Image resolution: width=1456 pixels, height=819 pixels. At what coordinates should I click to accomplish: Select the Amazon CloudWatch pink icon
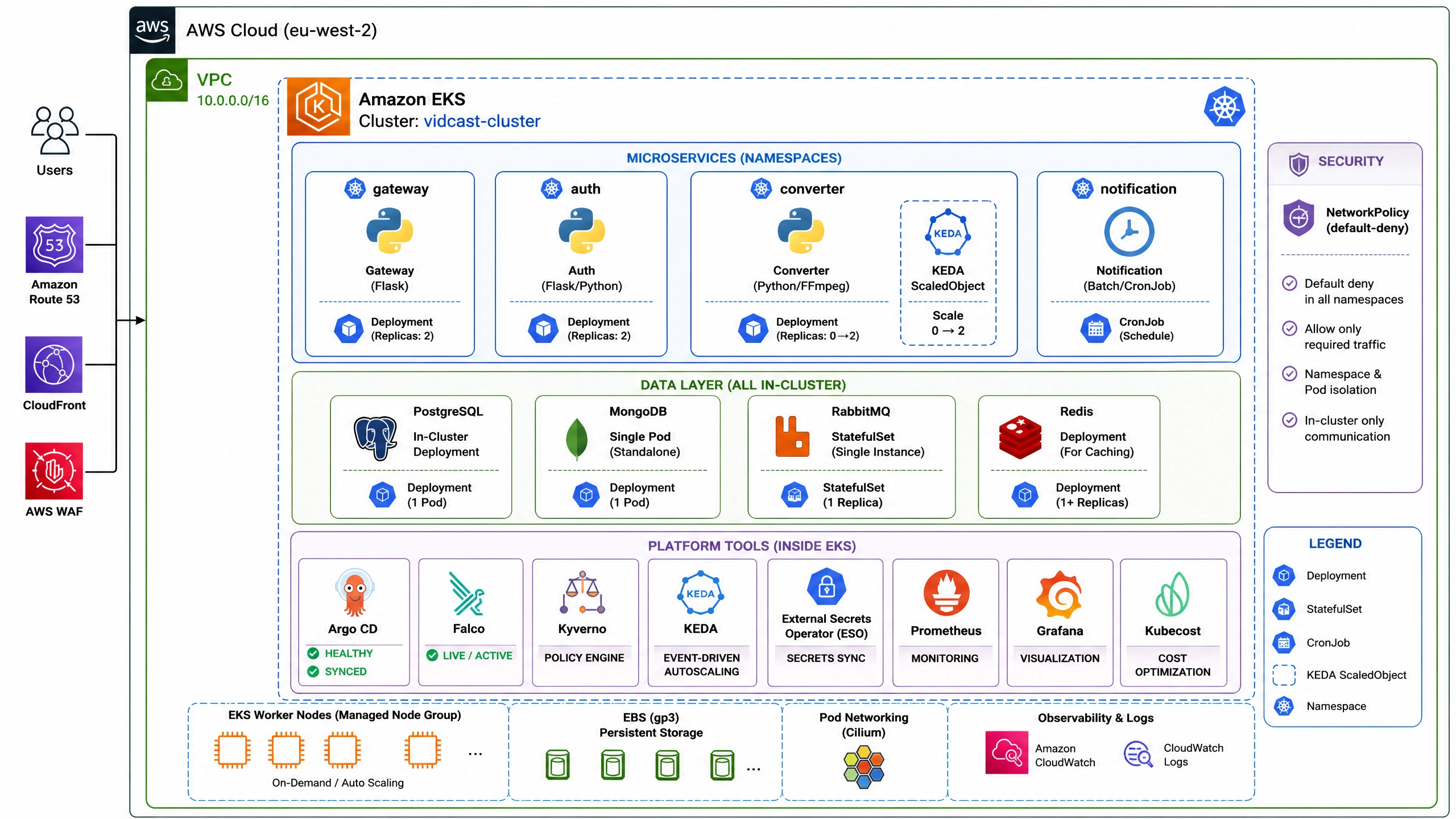[1007, 752]
